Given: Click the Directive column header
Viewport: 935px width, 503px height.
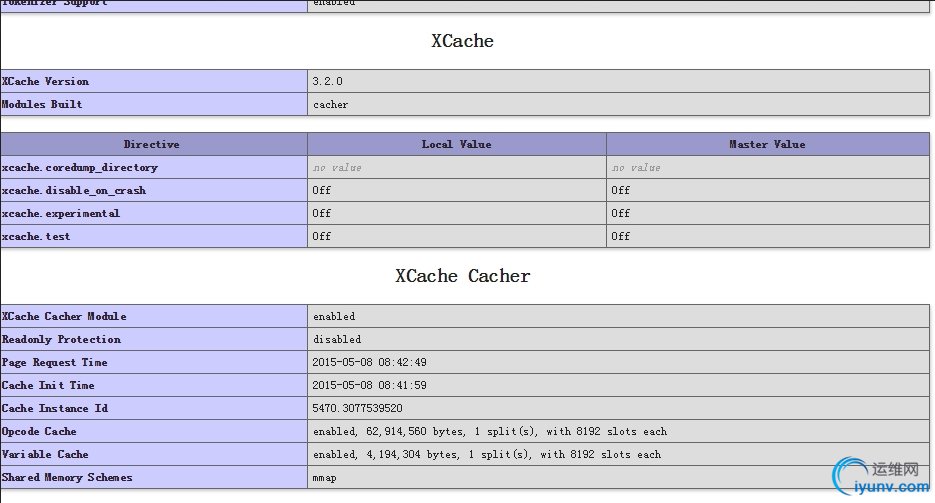Looking at the screenshot, I should click(x=151, y=144).
